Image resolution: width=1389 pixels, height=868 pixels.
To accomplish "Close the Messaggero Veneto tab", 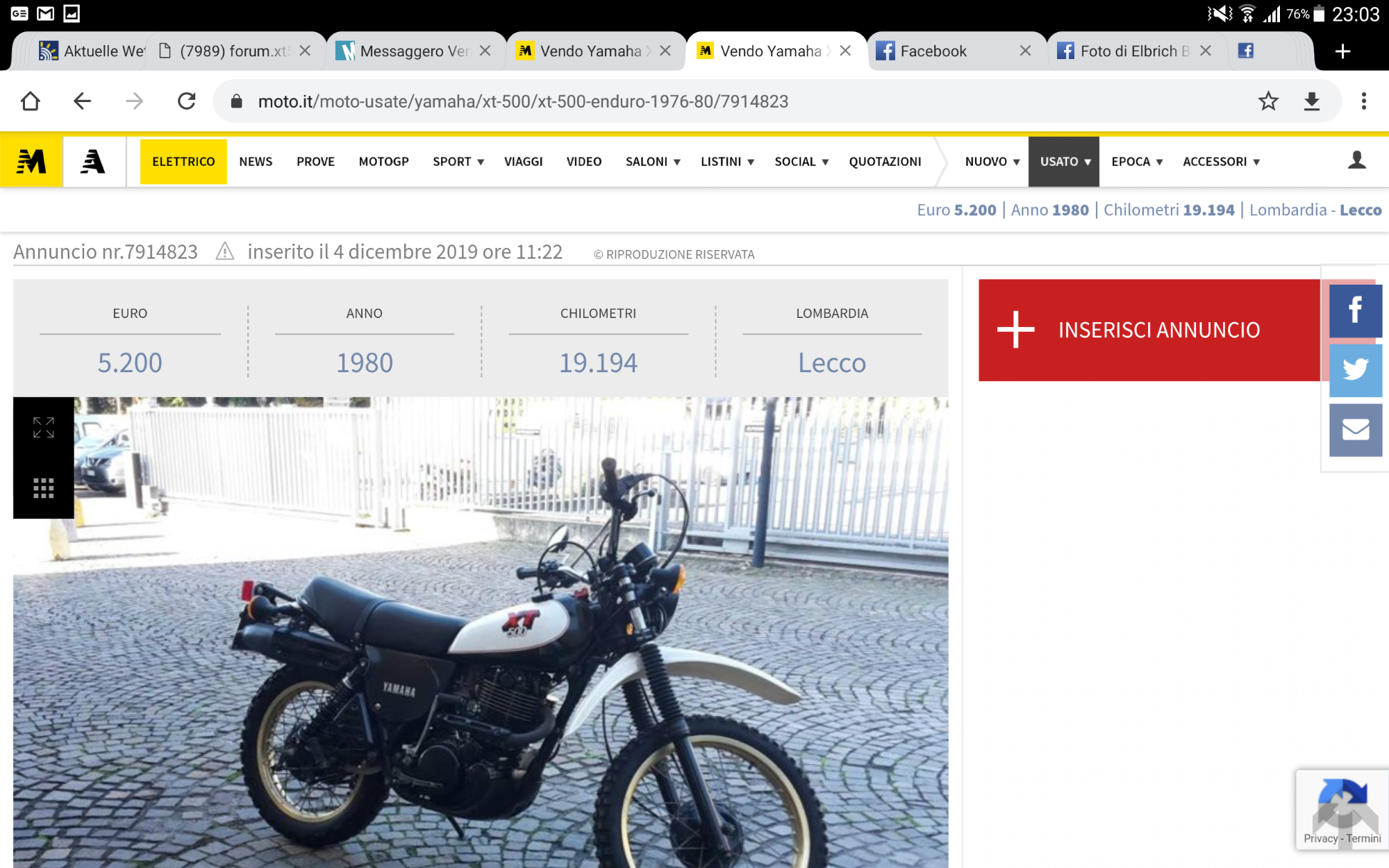I will coord(485,51).
